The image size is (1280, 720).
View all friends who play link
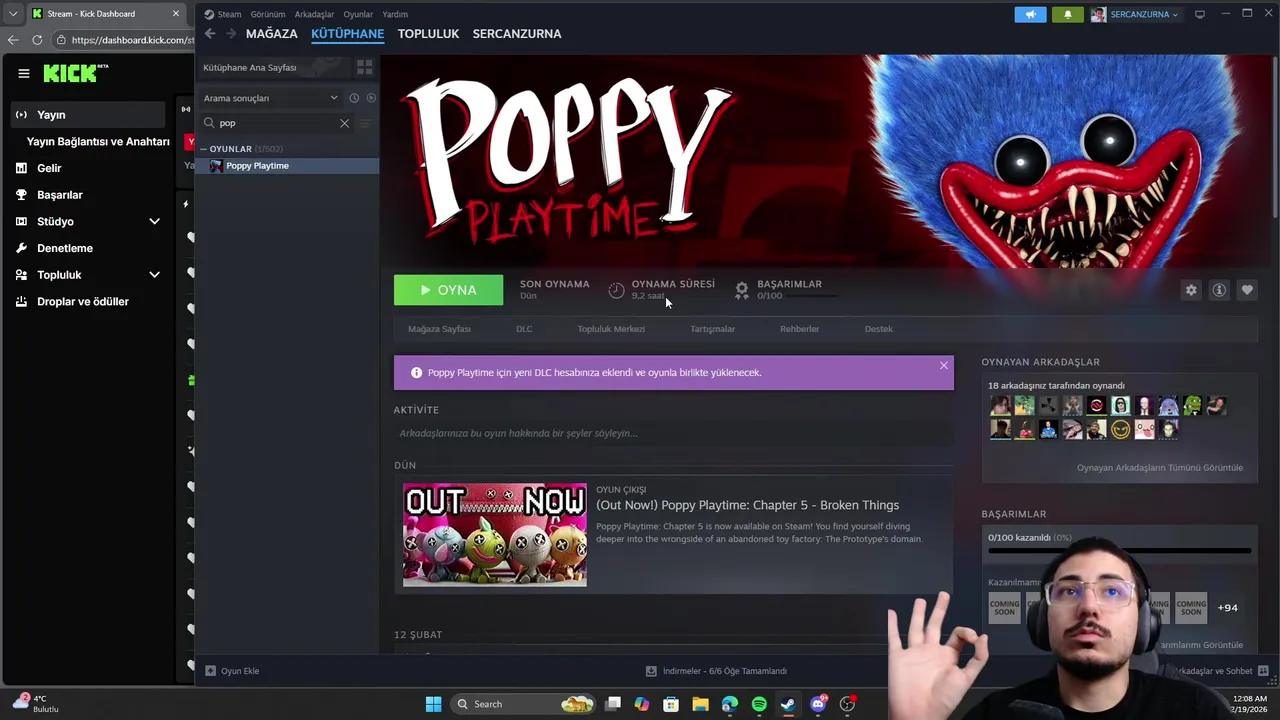click(1160, 467)
